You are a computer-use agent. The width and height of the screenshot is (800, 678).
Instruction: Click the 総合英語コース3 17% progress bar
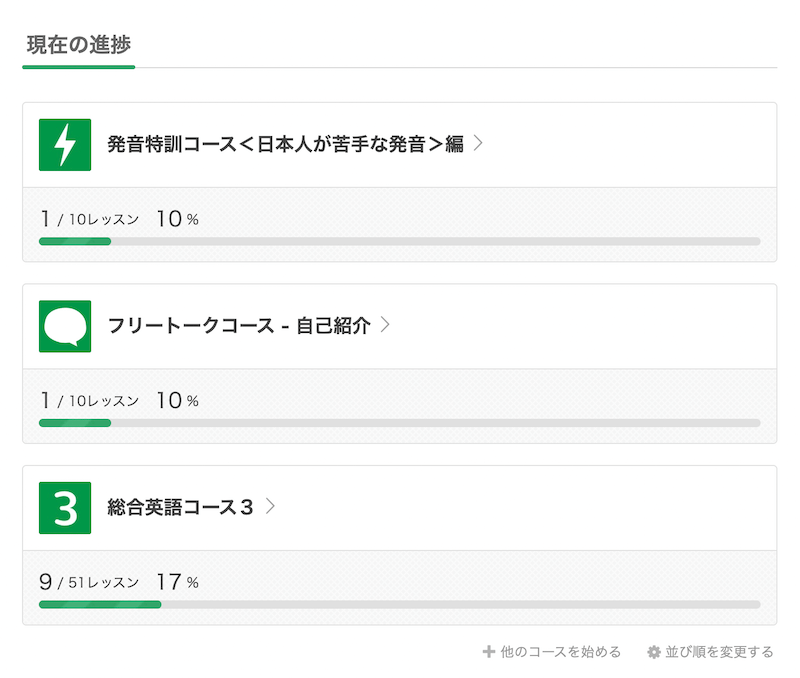[399, 605]
